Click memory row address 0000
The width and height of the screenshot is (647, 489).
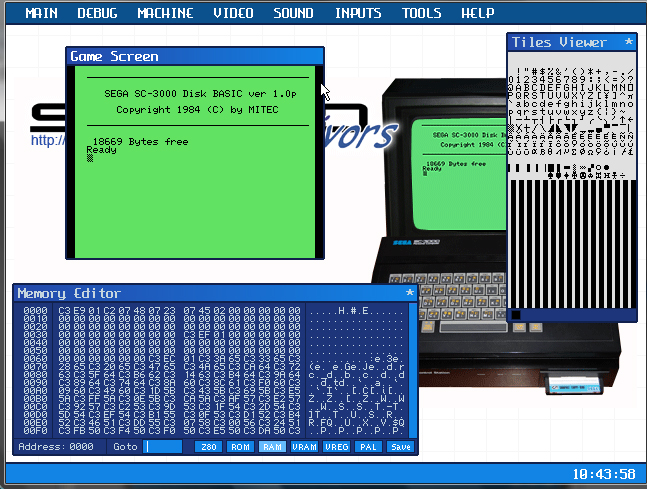pos(35,310)
